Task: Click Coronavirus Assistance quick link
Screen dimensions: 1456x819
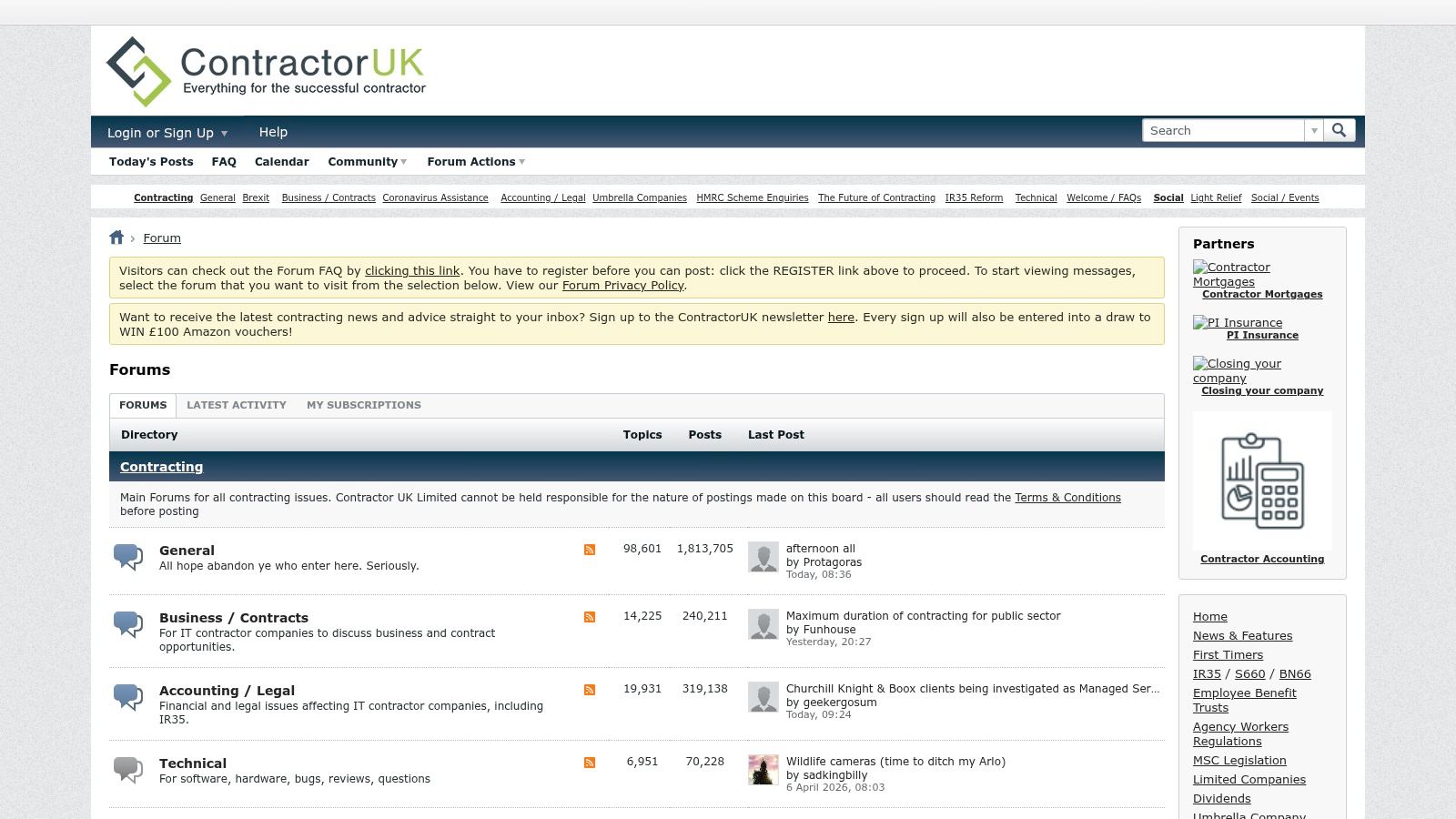Action: (435, 198)
